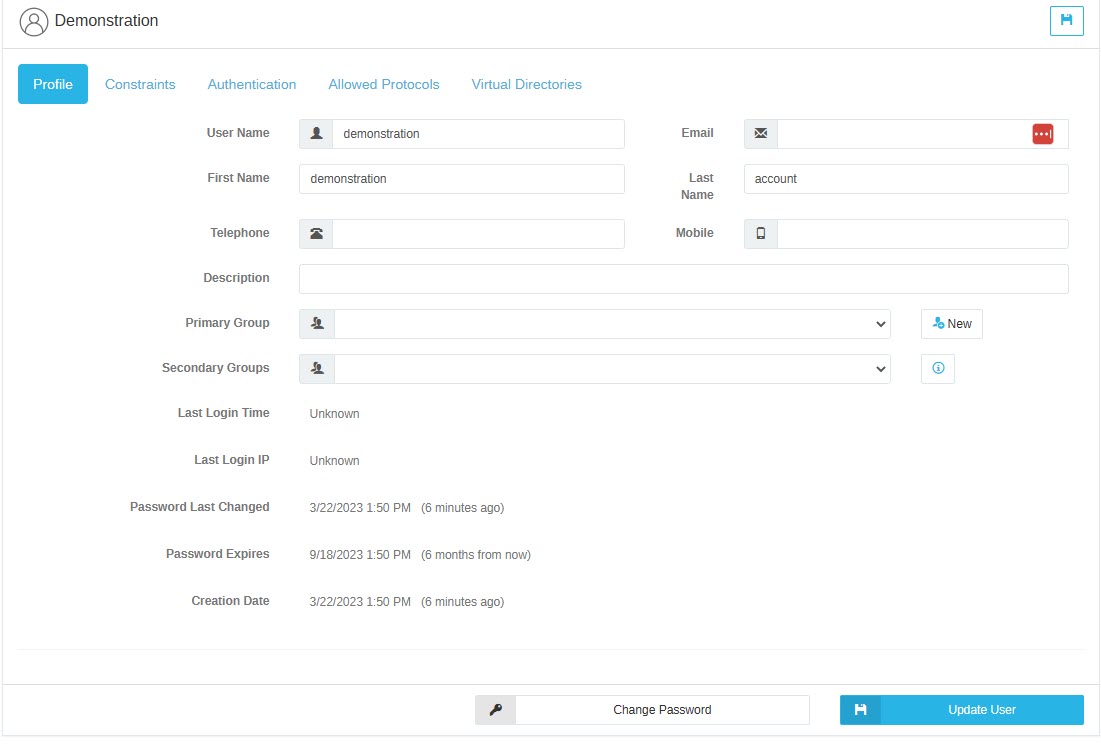Focus the Mobile input field

tap(923, 234)
